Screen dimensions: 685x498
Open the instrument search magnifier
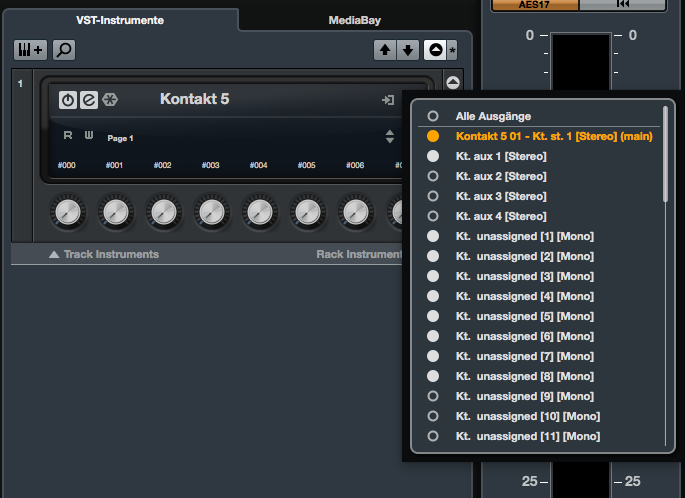[64, 50]
